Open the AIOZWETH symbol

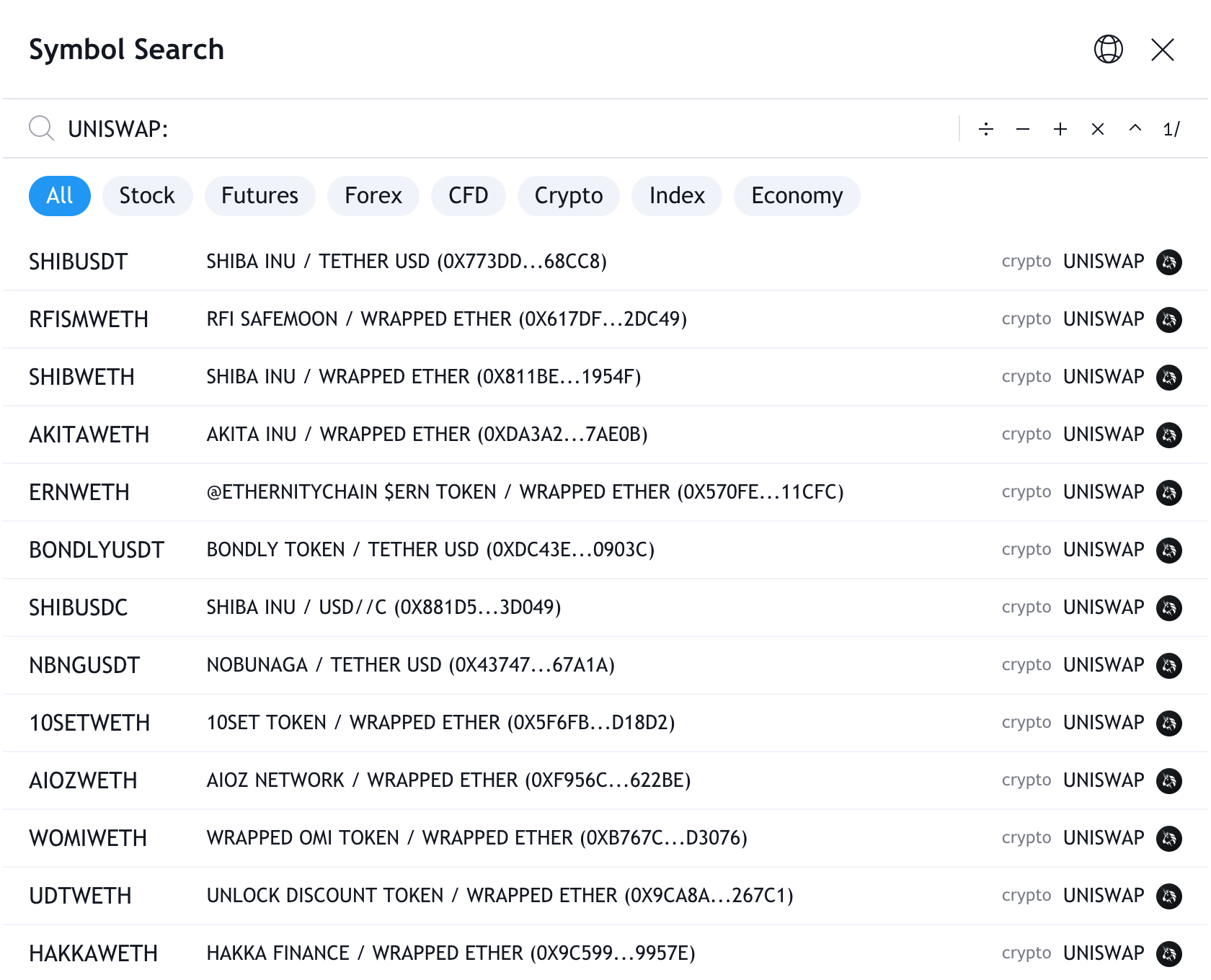605,780
